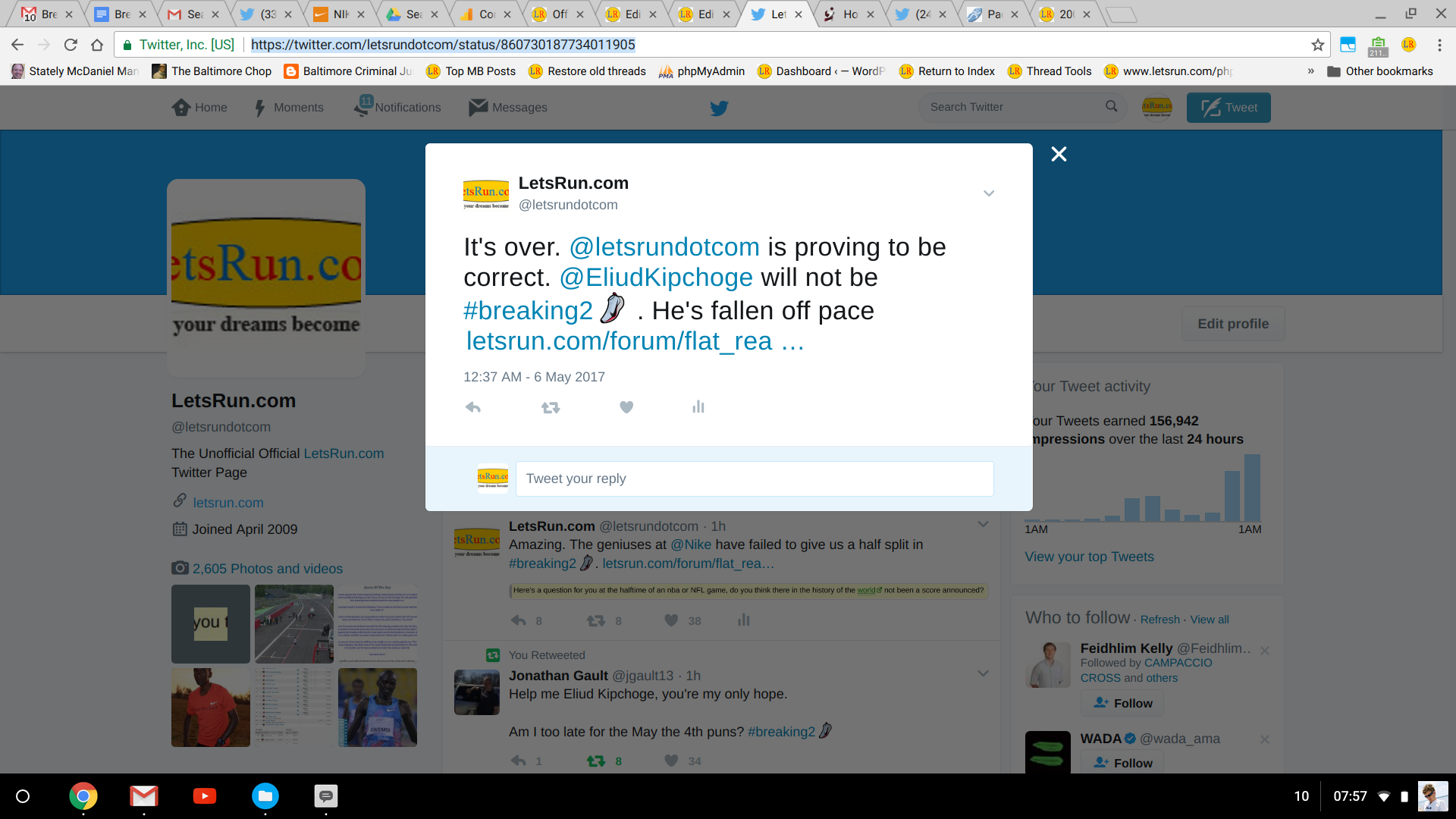Open profile avatar menu in top bar
Viewport: 1456px width, 819px height.
(x=1157, y=108)
